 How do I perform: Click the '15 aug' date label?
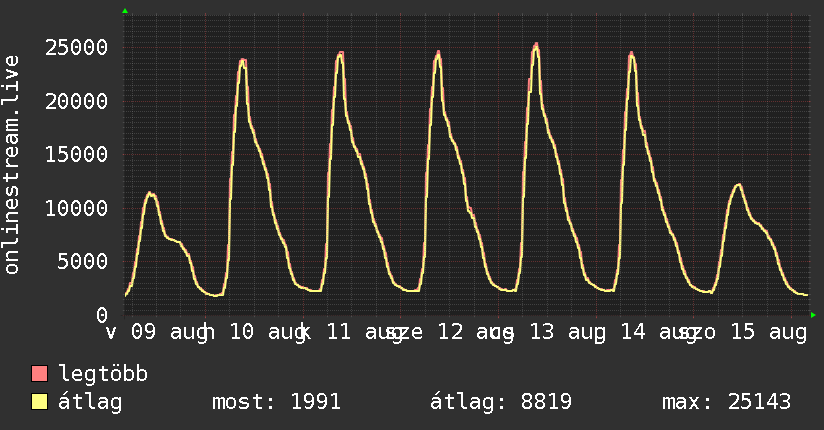769,332
